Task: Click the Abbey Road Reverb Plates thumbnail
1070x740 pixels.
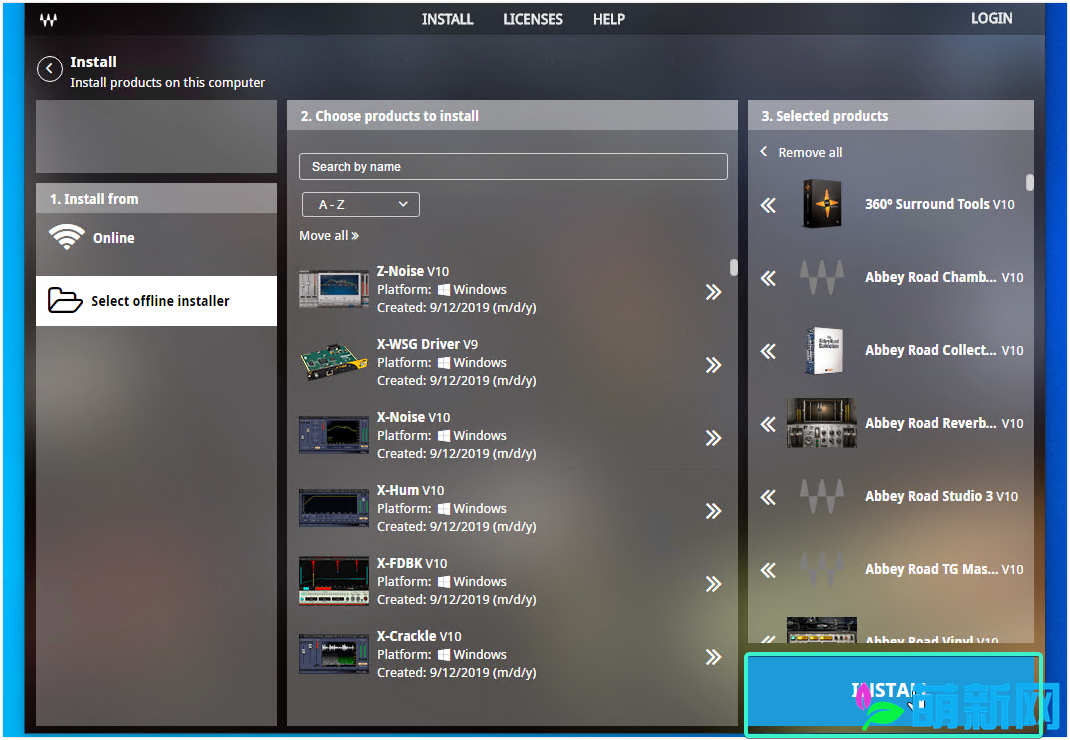Action: pyautogui.click(x=822, y=423)
